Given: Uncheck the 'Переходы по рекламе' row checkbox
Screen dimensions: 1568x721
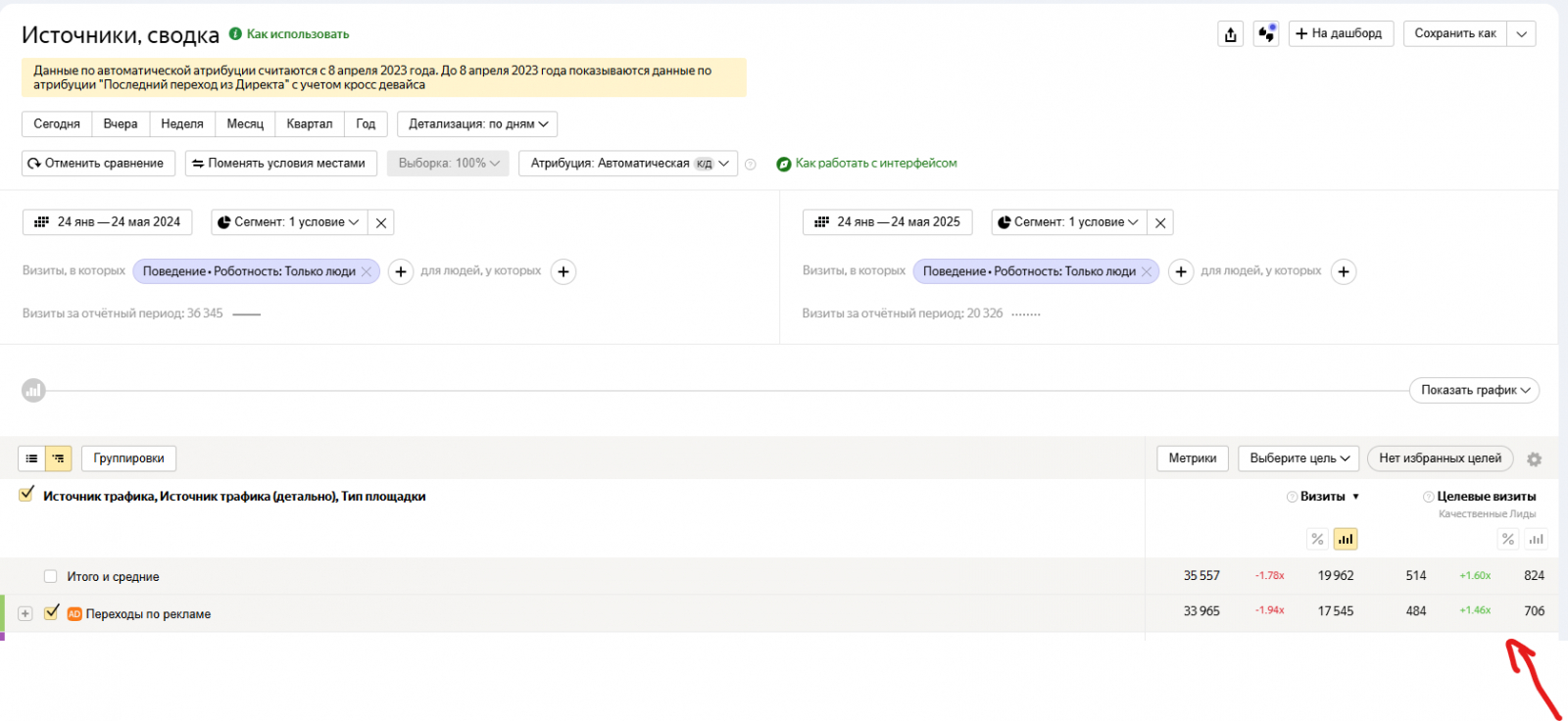Looking at the screenshot, I should (x=52, y=613).
